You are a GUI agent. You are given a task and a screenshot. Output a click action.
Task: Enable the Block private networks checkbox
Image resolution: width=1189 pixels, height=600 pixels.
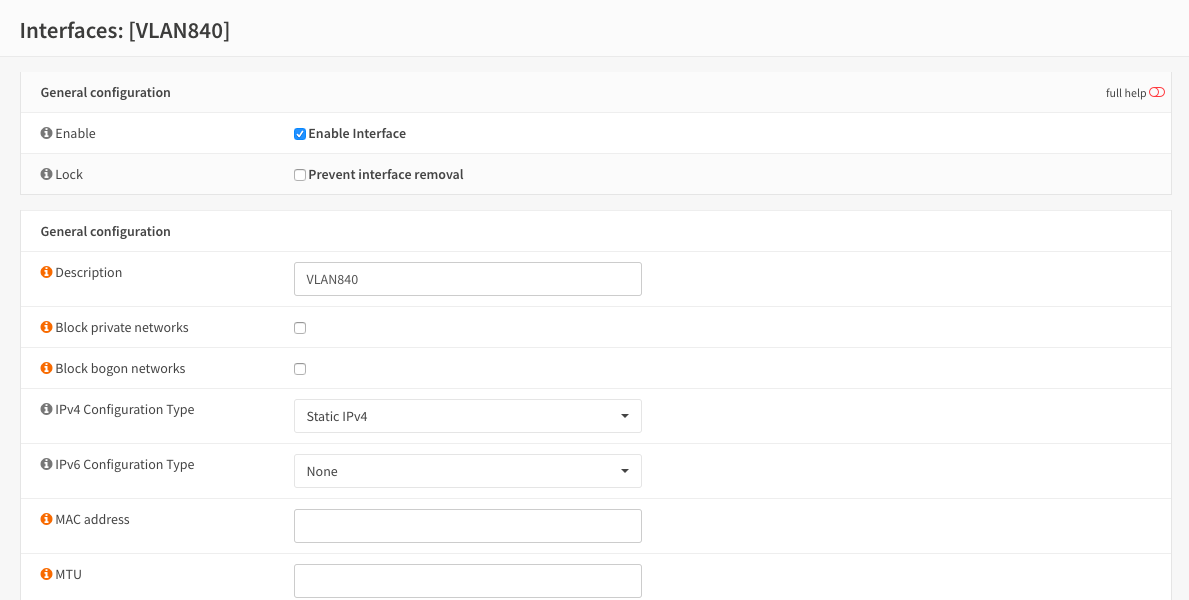[300, 328]
